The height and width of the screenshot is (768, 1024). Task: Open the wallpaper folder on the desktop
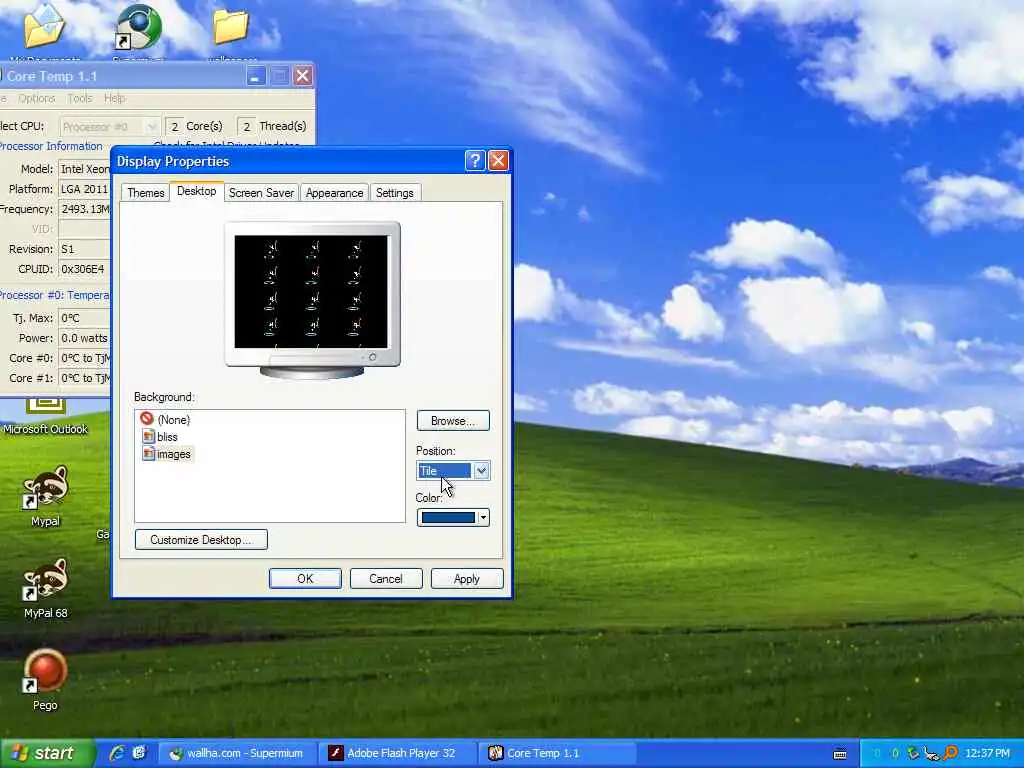(x=231, y=27)
